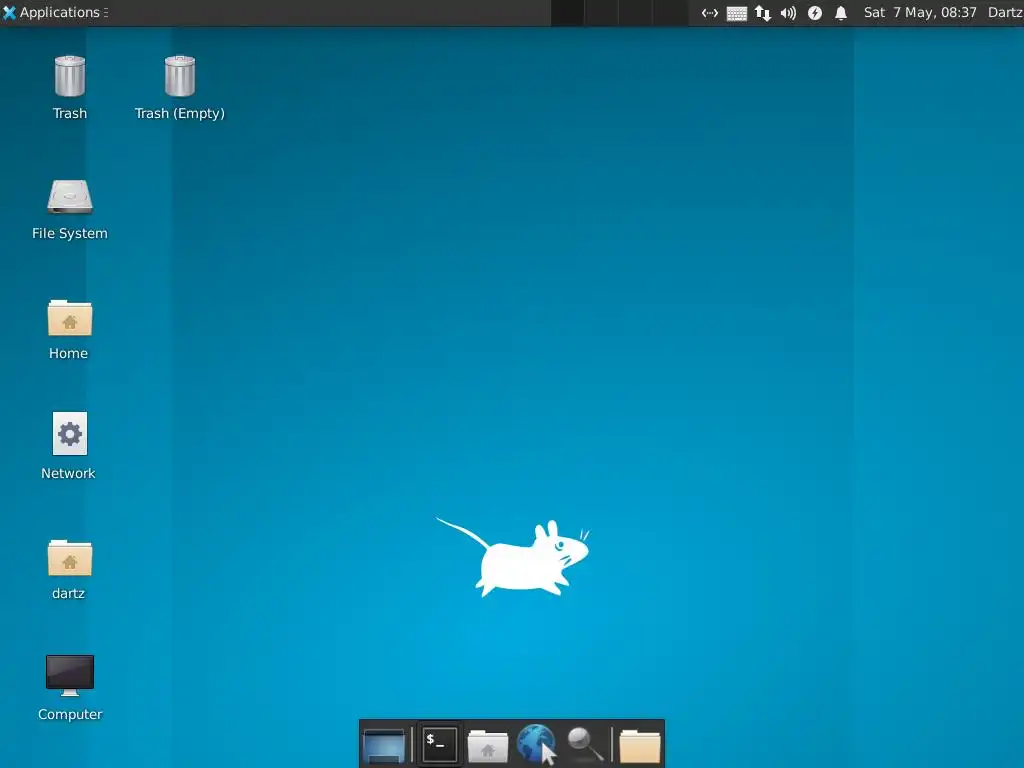Open the up-down network transfer icon

(x=763, y=13)
